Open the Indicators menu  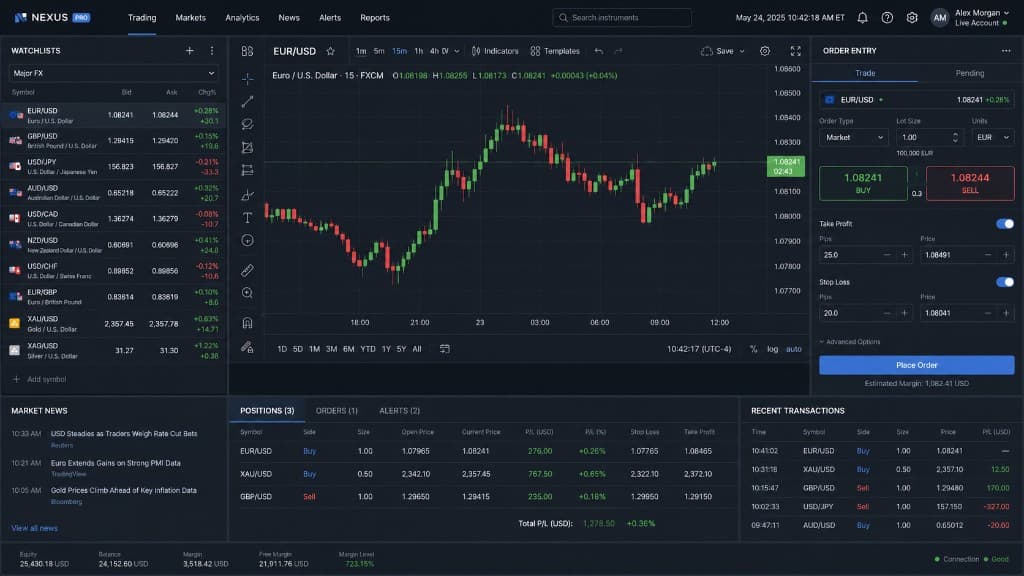(495, 51)
